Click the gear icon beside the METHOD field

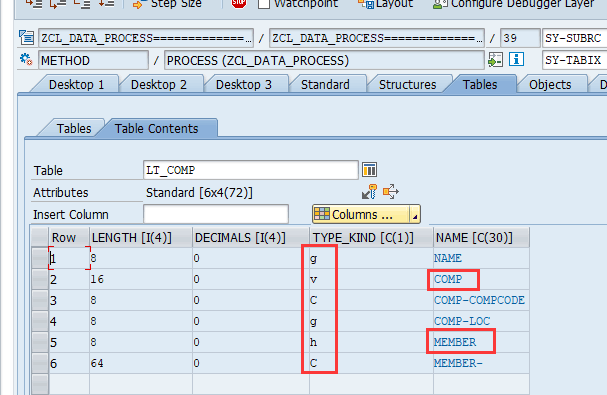pyautogui.click(x=26, y=60)
